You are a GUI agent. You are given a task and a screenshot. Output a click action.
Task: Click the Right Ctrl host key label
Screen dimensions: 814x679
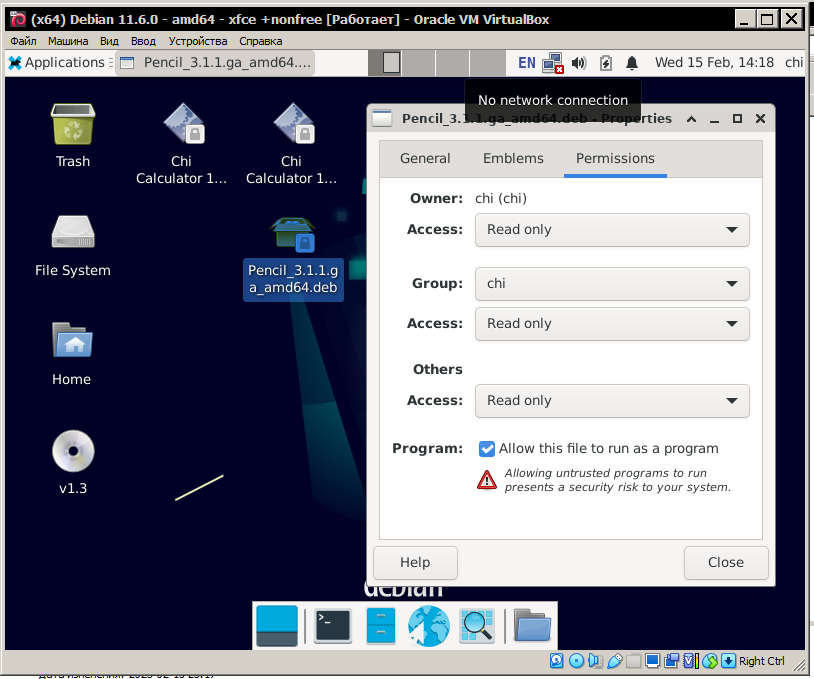coord(762,661)
